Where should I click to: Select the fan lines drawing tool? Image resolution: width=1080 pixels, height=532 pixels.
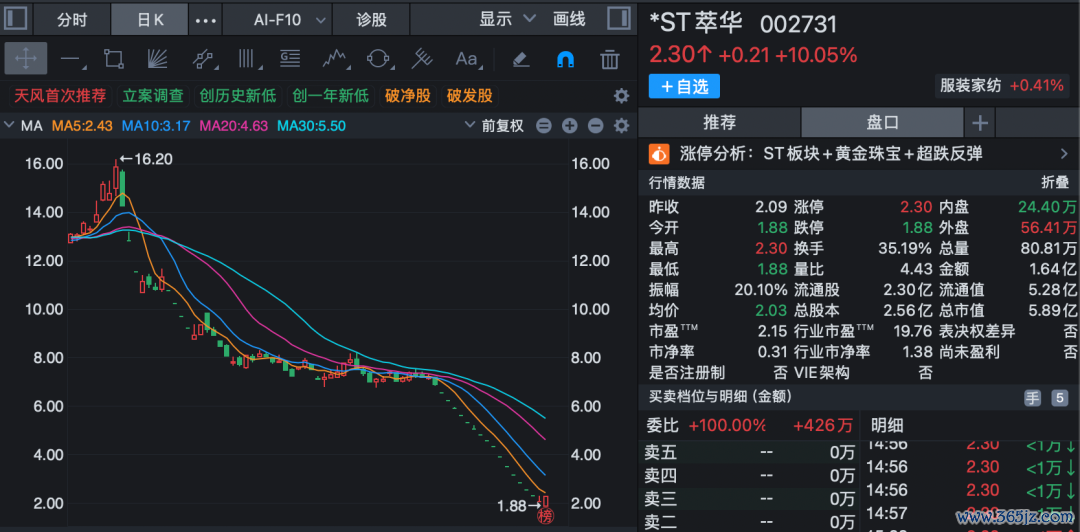pos(158,59)
